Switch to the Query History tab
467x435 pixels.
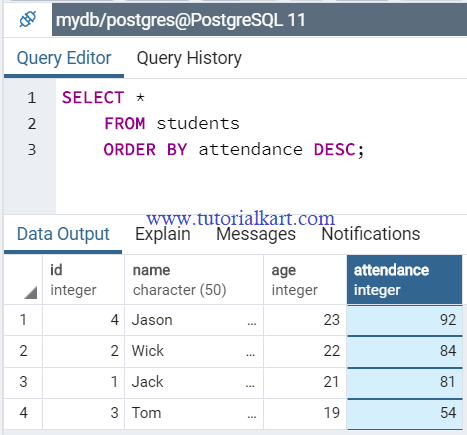pos(189,59)
